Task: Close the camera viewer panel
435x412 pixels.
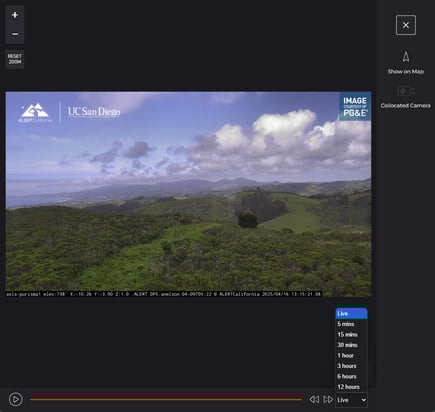Action: 406,25
